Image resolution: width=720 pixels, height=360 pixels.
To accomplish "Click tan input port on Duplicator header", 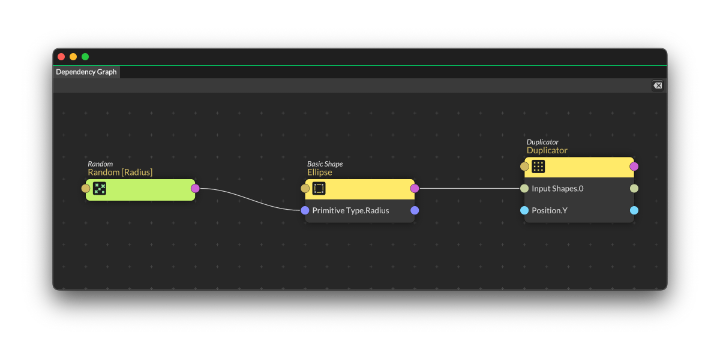I will pos(524,166).
